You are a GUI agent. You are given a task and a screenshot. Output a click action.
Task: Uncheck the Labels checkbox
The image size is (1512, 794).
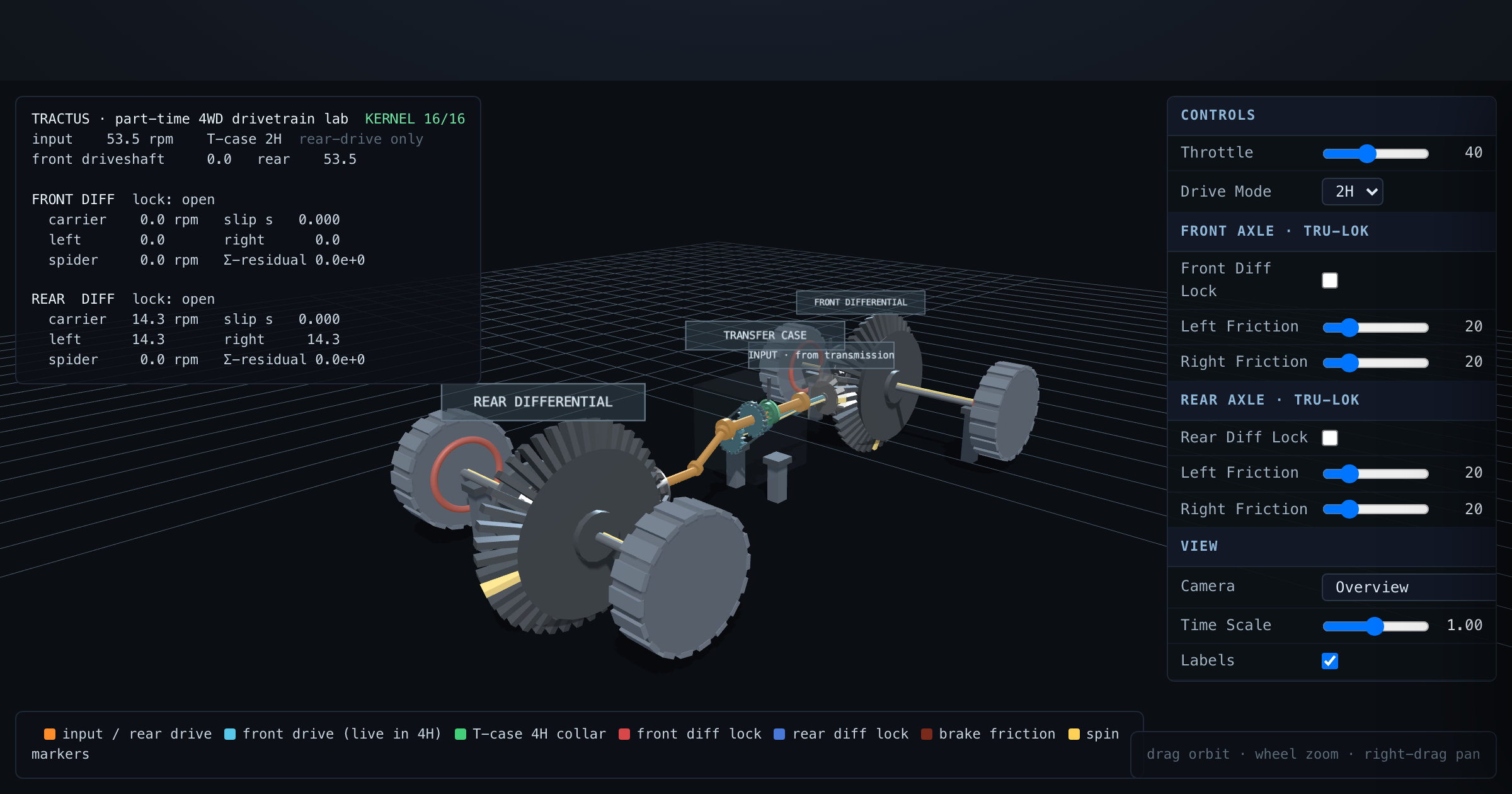tap(1330, 661)
